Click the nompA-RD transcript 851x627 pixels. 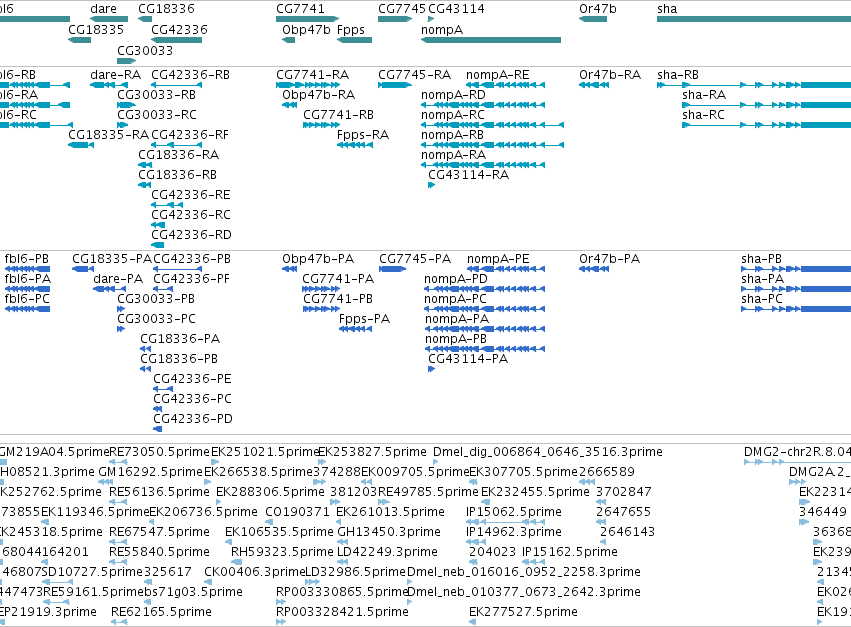click(483, 105)
